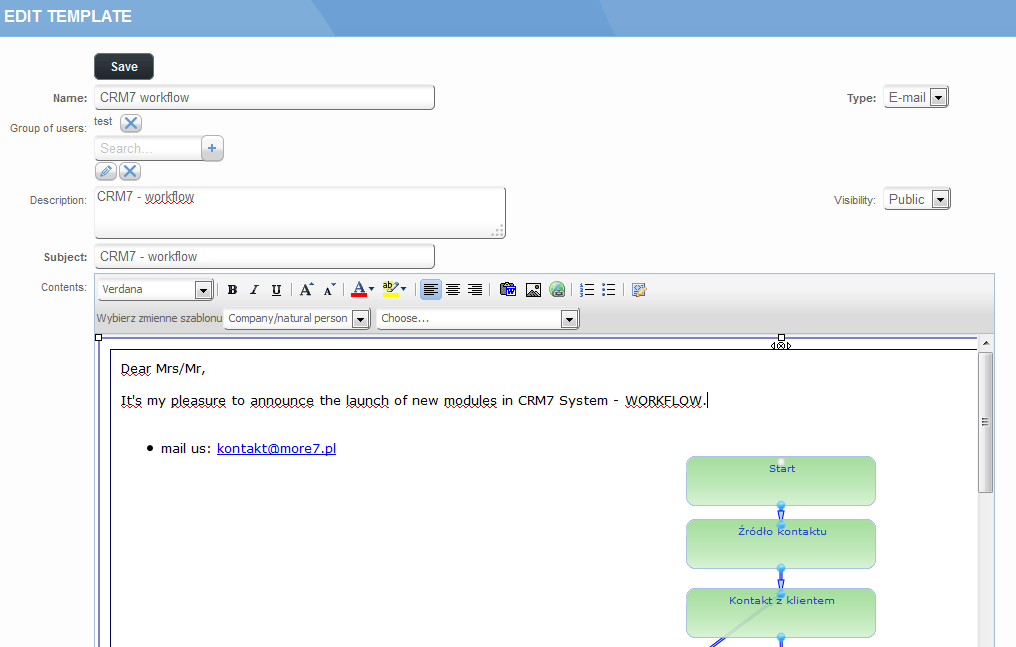Align text to the right
The height and width of the screenshot is (647, 1016).
coord(475,289)
